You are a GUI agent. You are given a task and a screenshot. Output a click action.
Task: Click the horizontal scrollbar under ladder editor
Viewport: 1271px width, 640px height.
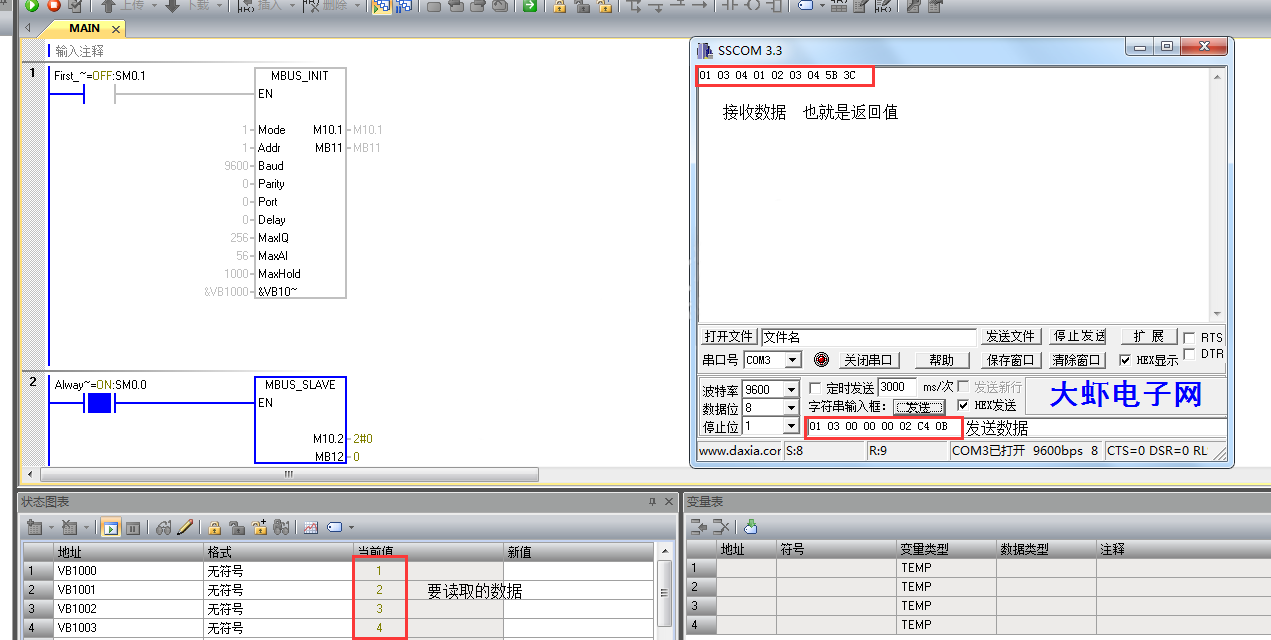(288, 474)
